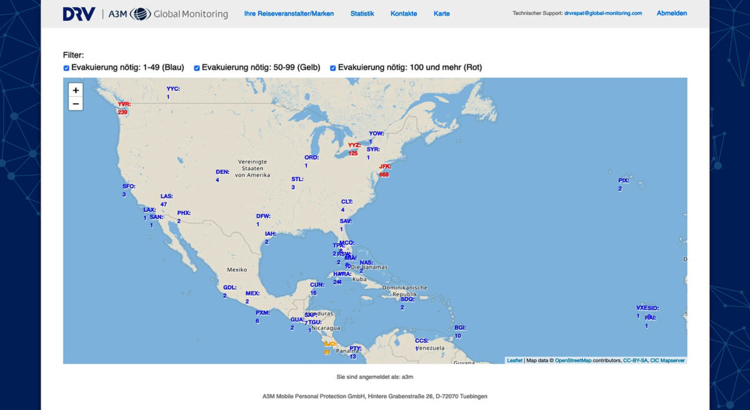750x410 pixels.
Task: Disable the 100 und mehr (Rot) filter
Action: [333, 68]
